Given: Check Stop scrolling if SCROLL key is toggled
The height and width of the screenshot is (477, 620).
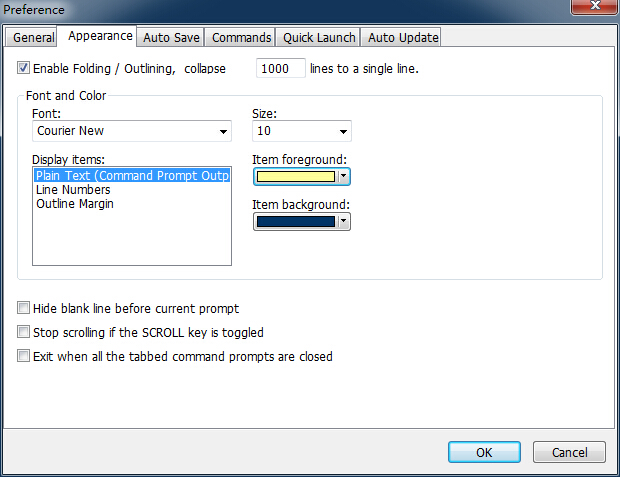Looking at the screenshot, I should click(24, 332).
